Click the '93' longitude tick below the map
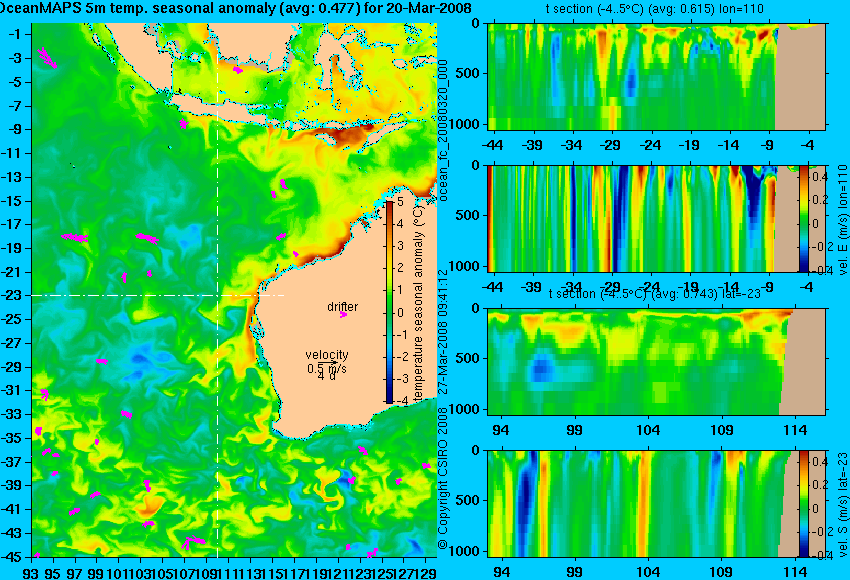 pos(31,573)
